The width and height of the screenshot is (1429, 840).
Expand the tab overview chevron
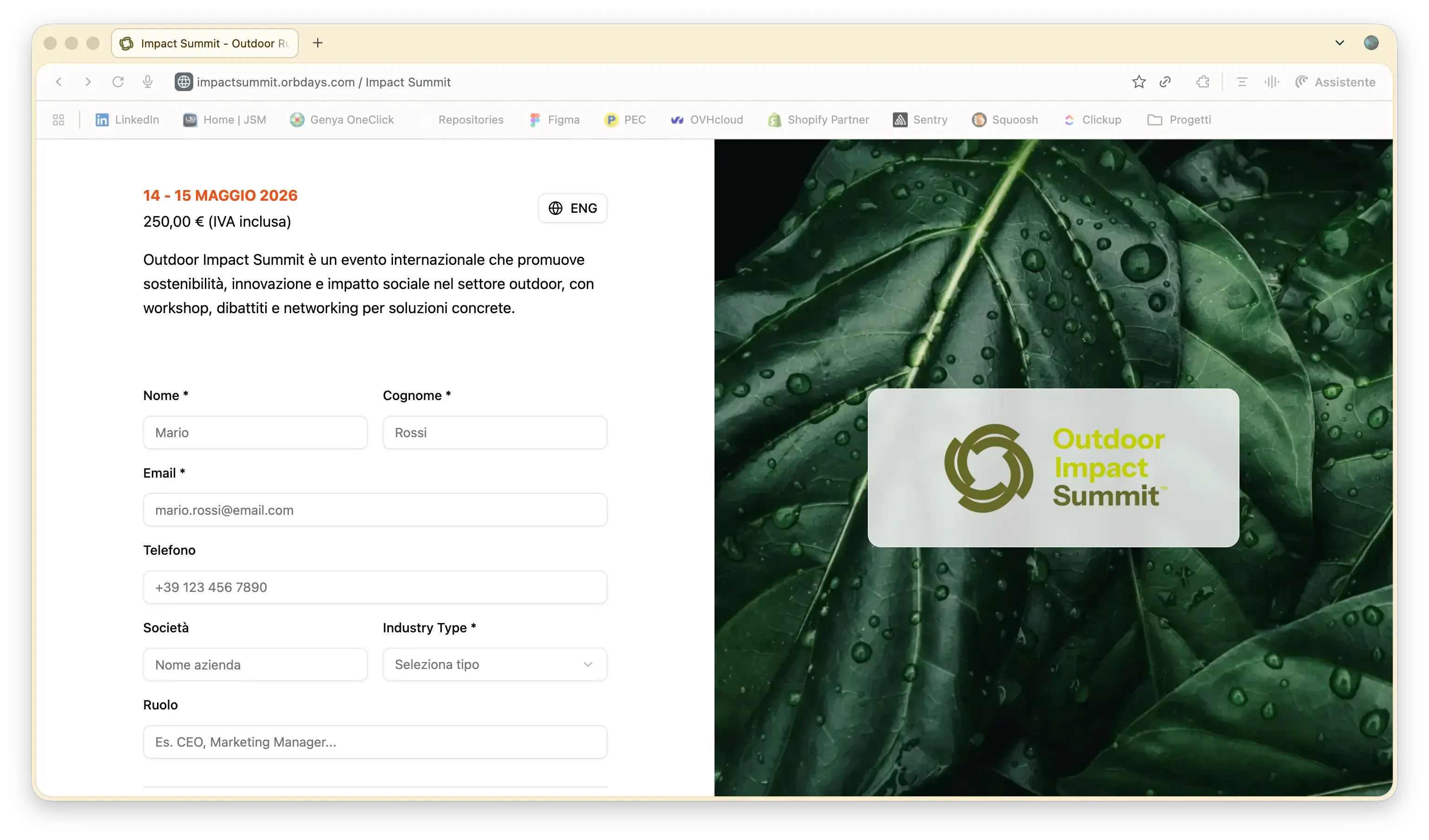coord(1339,43)
